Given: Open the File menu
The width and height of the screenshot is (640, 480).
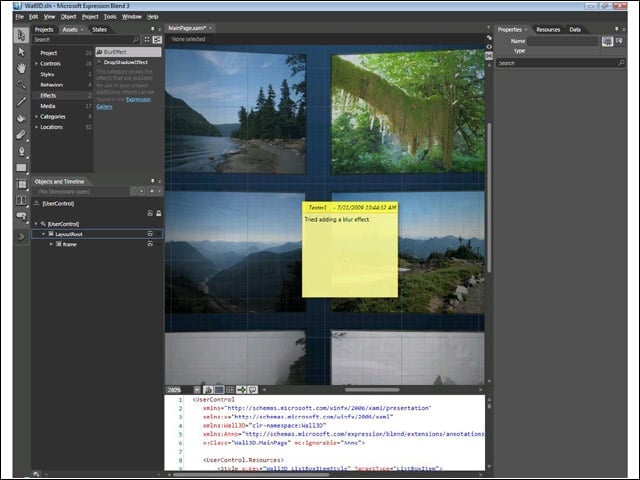Looking at the screenshot, I should pyautogui.click(x=20, y=17).
